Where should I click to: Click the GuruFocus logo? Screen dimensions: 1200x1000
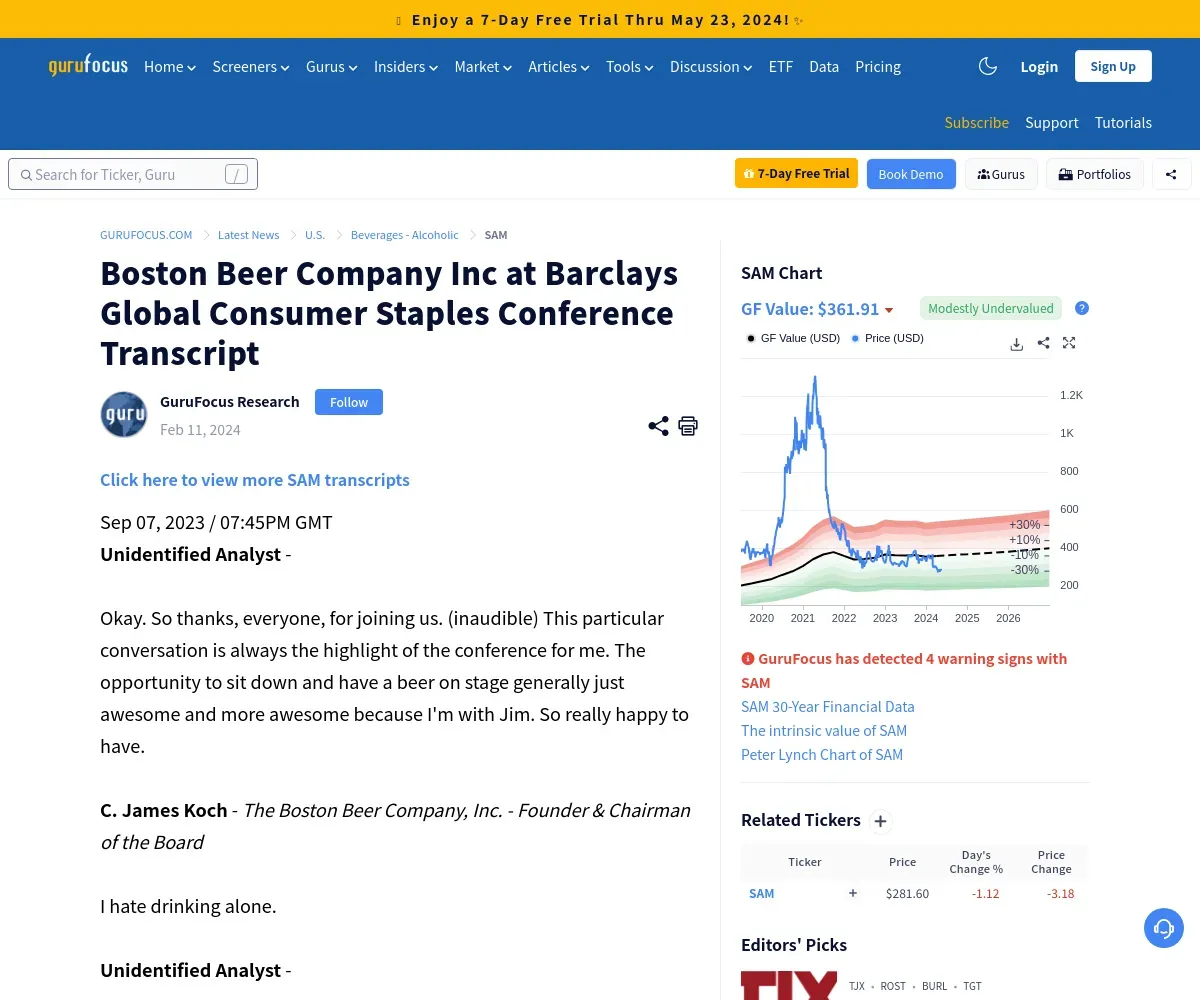pos(88,66)
